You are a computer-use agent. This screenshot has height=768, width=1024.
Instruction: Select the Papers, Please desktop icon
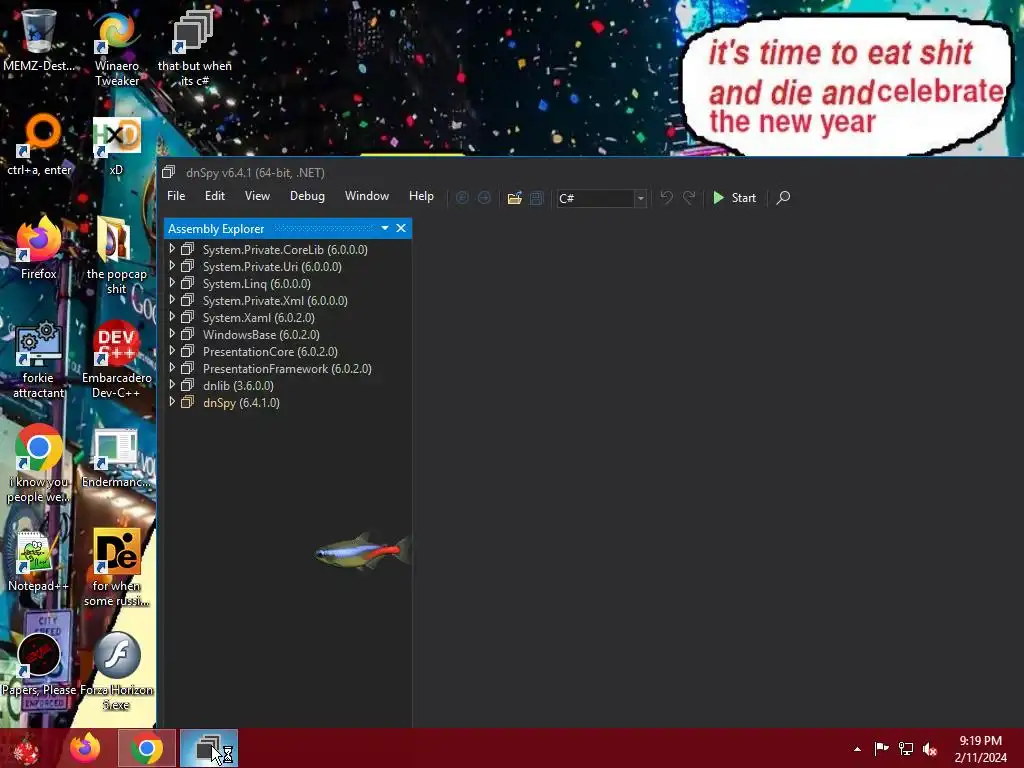[x=39, y=664]
